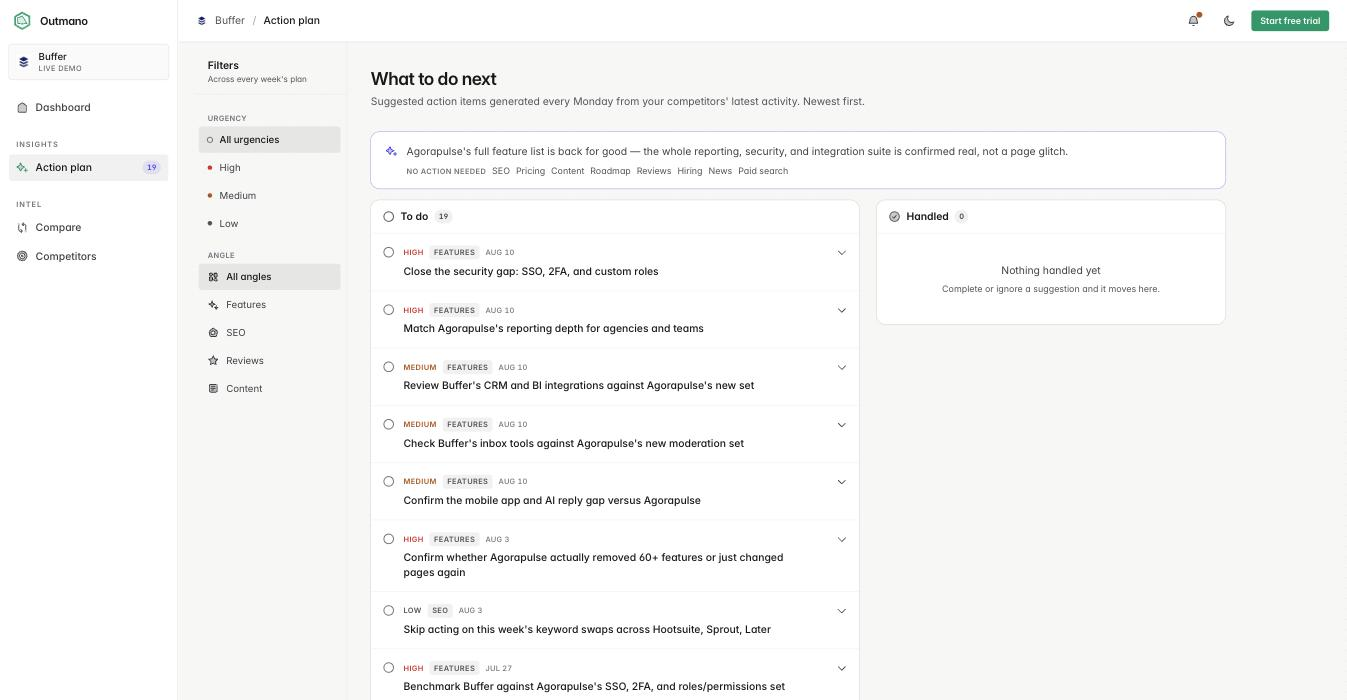The height and width of the screenshot is (700, 1347).
Task: Complete 'Confirm whether Agorapulse actually removed' item
Action: coord(389,539)
